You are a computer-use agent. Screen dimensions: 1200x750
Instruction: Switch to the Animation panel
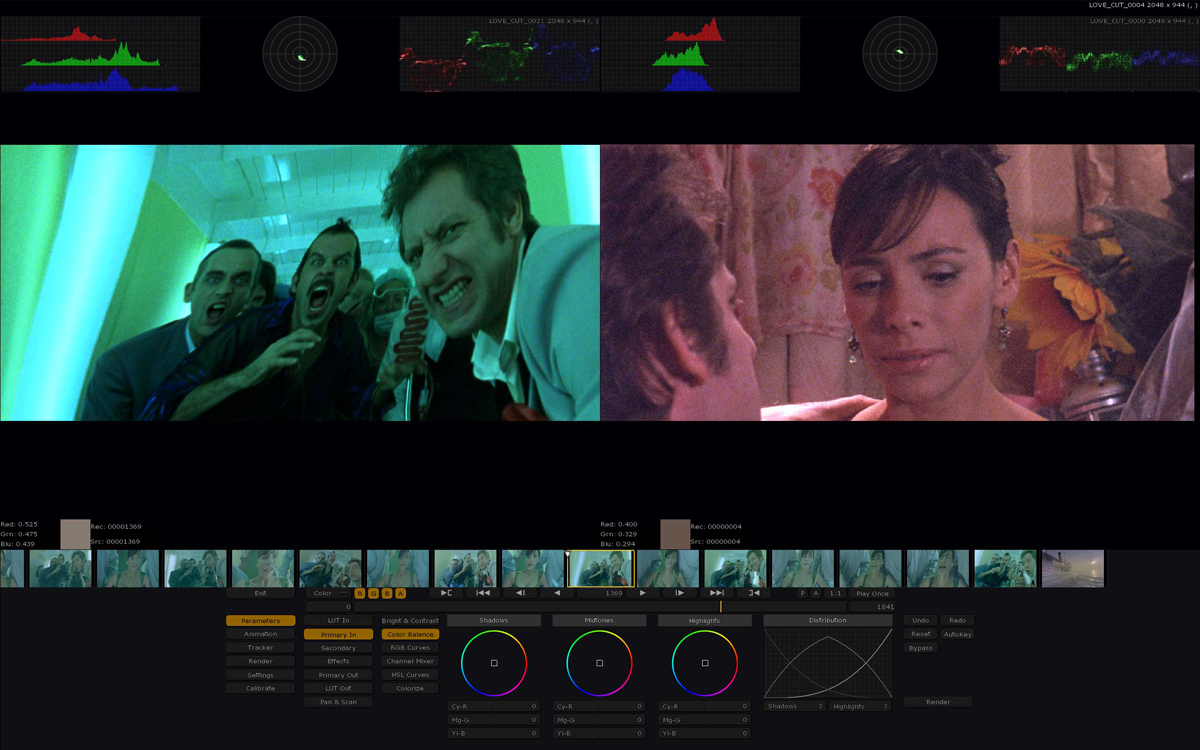click(x=260, y=634)
